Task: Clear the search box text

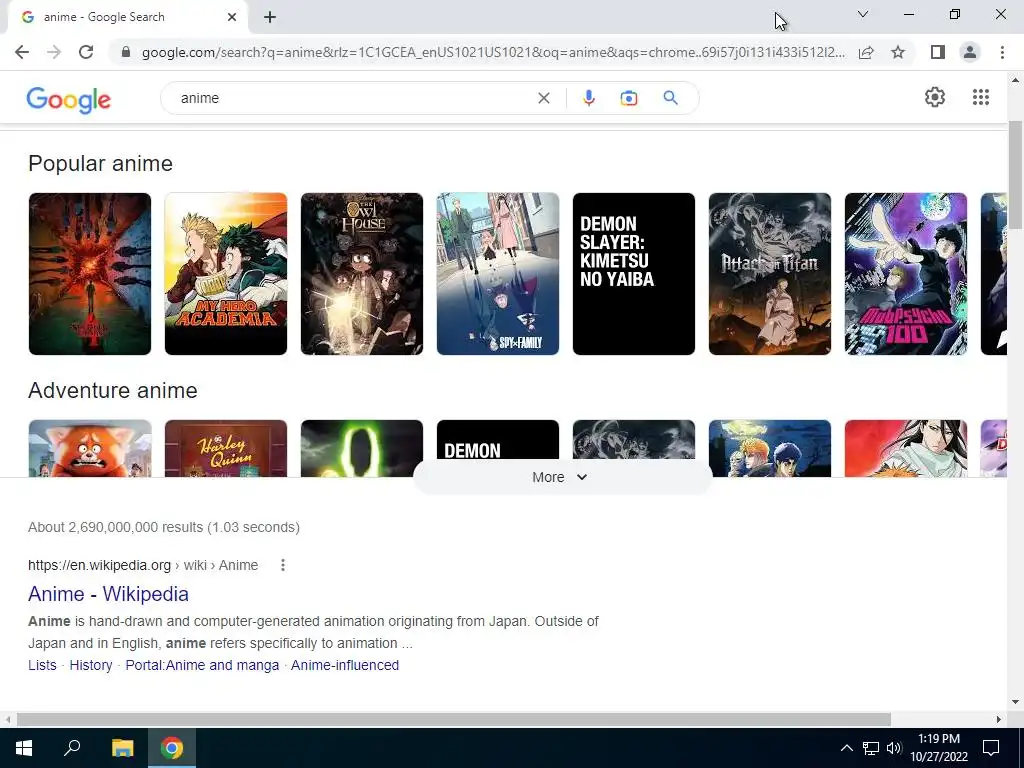Action: (543, 98)
